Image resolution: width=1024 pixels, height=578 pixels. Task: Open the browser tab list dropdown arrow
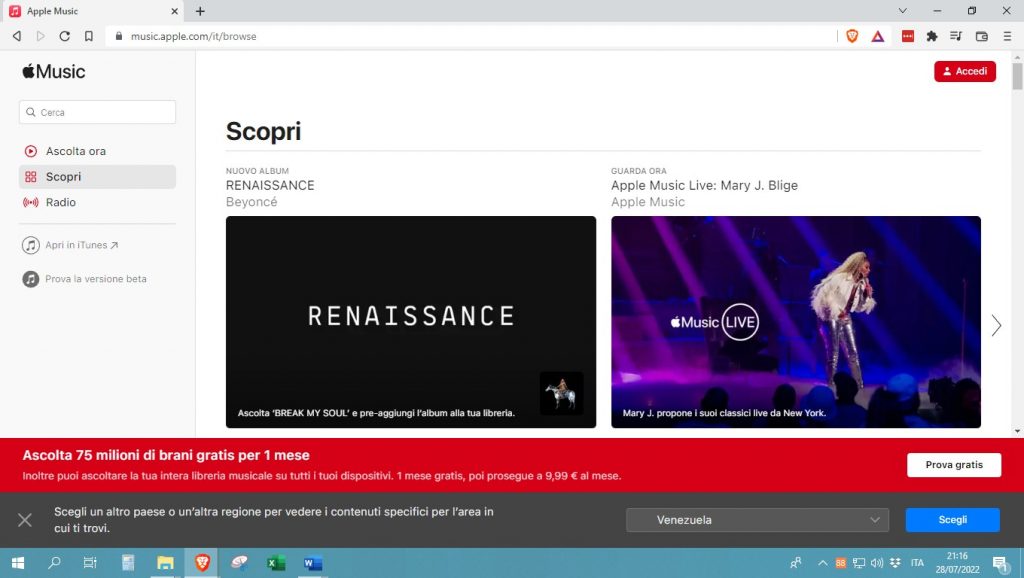[903, 11]
